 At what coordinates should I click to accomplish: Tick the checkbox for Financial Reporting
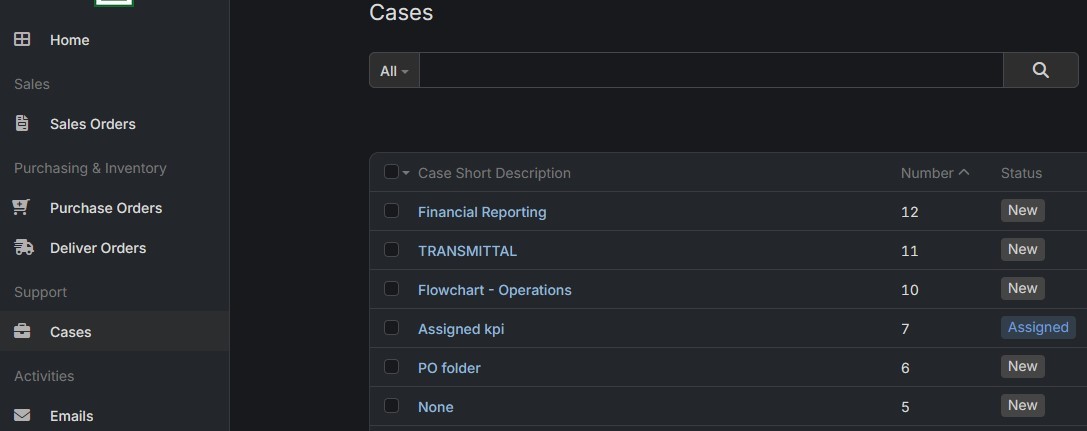[x=392, y=211]
